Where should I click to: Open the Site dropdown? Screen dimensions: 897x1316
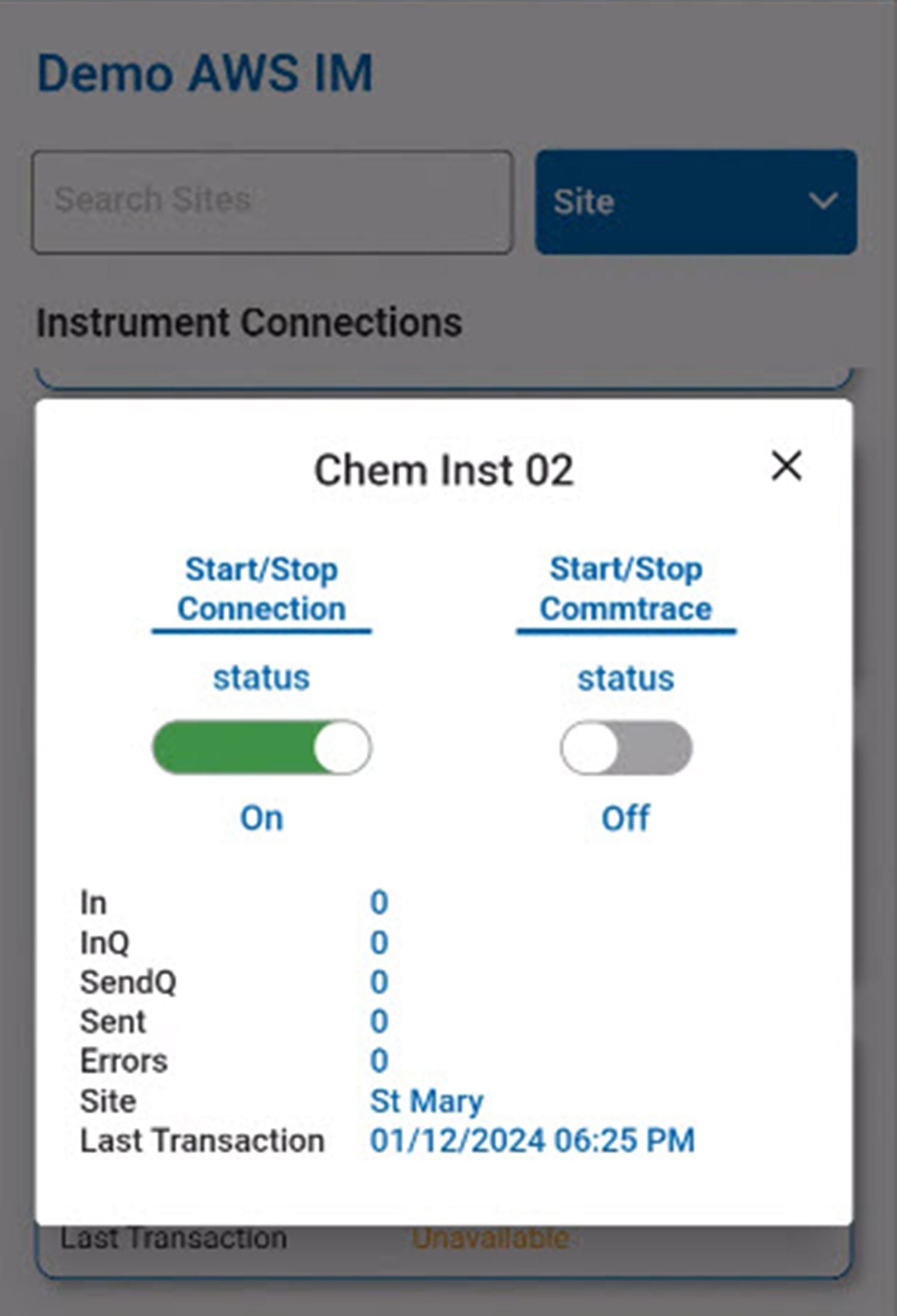click(695, 202)
